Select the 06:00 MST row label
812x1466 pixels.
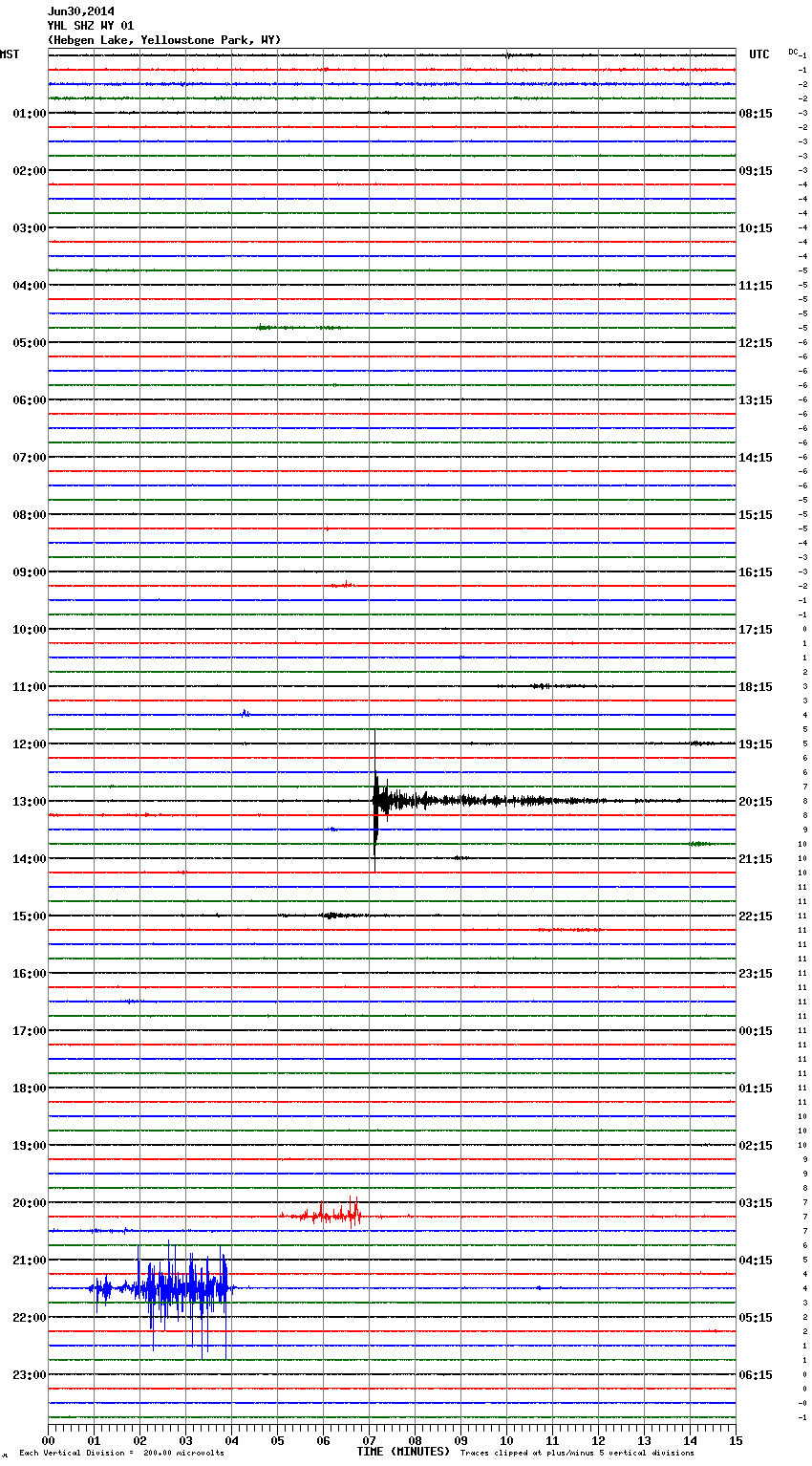[x=30, y=400]
